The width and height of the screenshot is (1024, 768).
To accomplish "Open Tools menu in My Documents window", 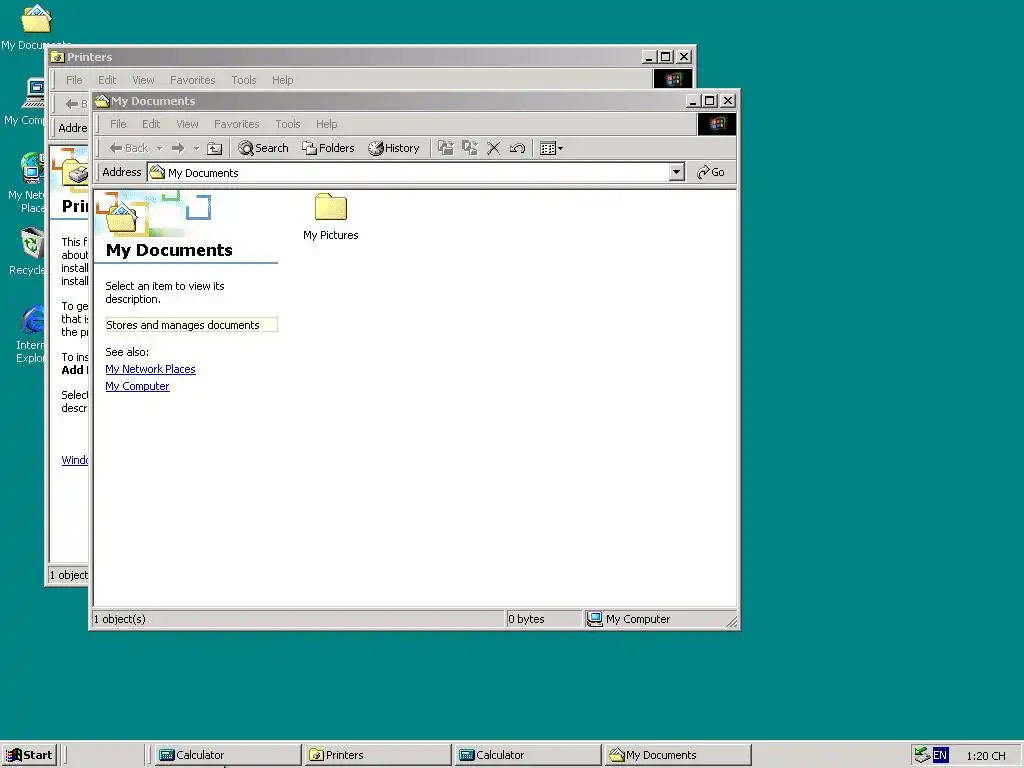I will pyautogui.click(x=287, y=124).
